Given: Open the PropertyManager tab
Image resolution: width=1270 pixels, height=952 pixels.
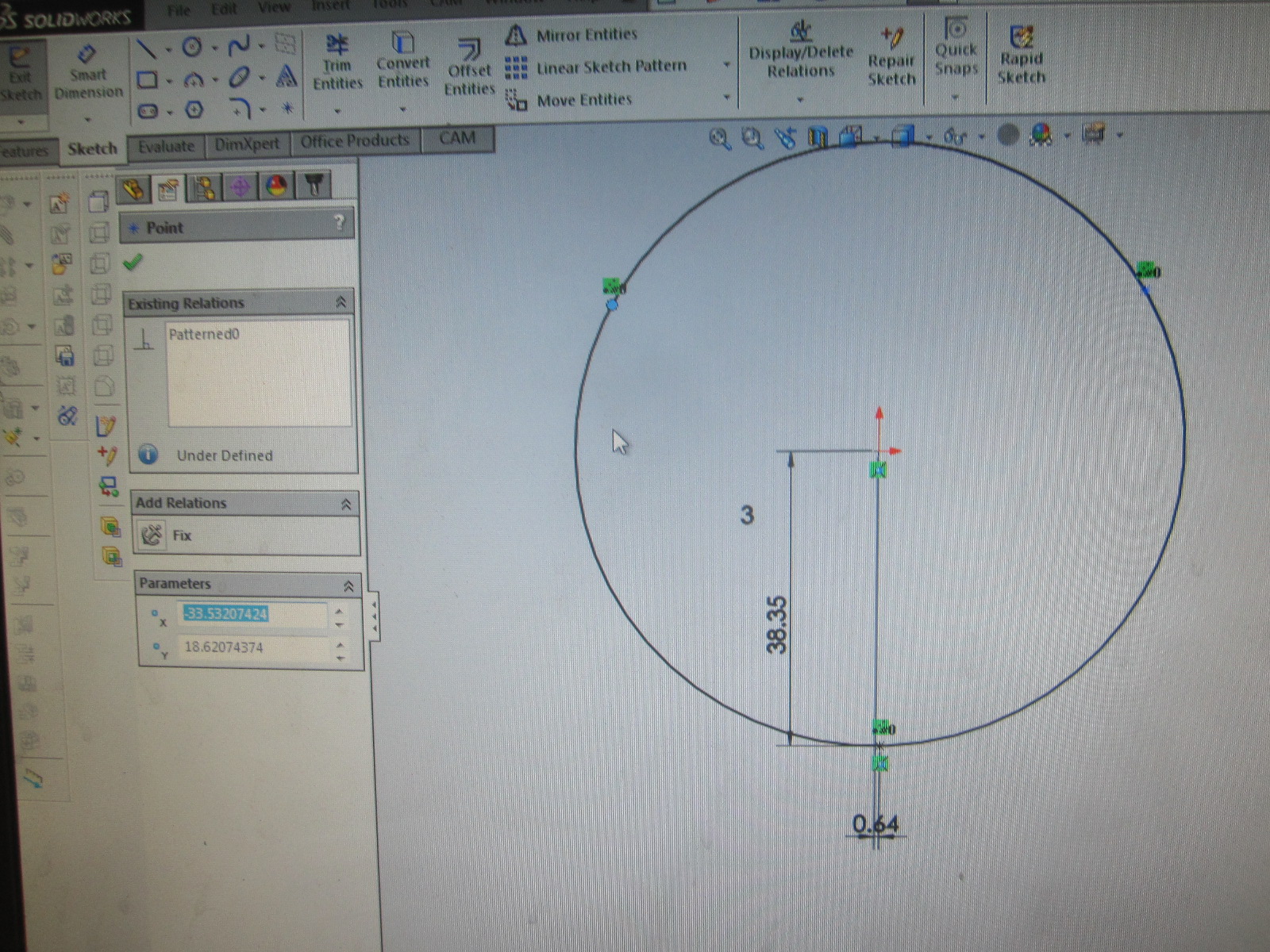Looking at the screenshot, I should click(168, 189).
